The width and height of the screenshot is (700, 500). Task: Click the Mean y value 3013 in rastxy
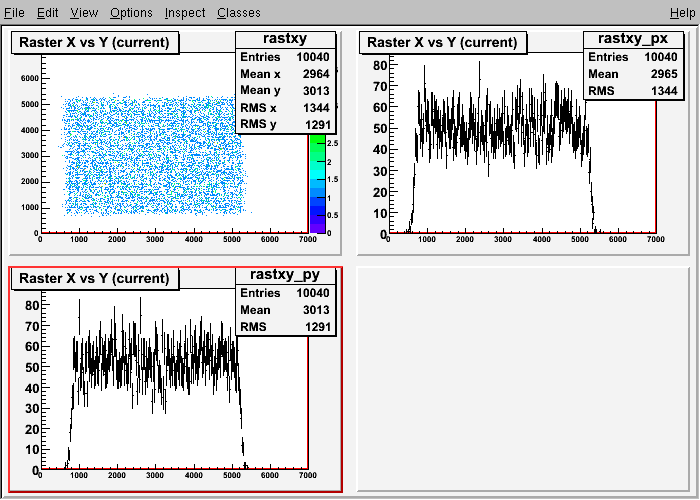point(316,91)
